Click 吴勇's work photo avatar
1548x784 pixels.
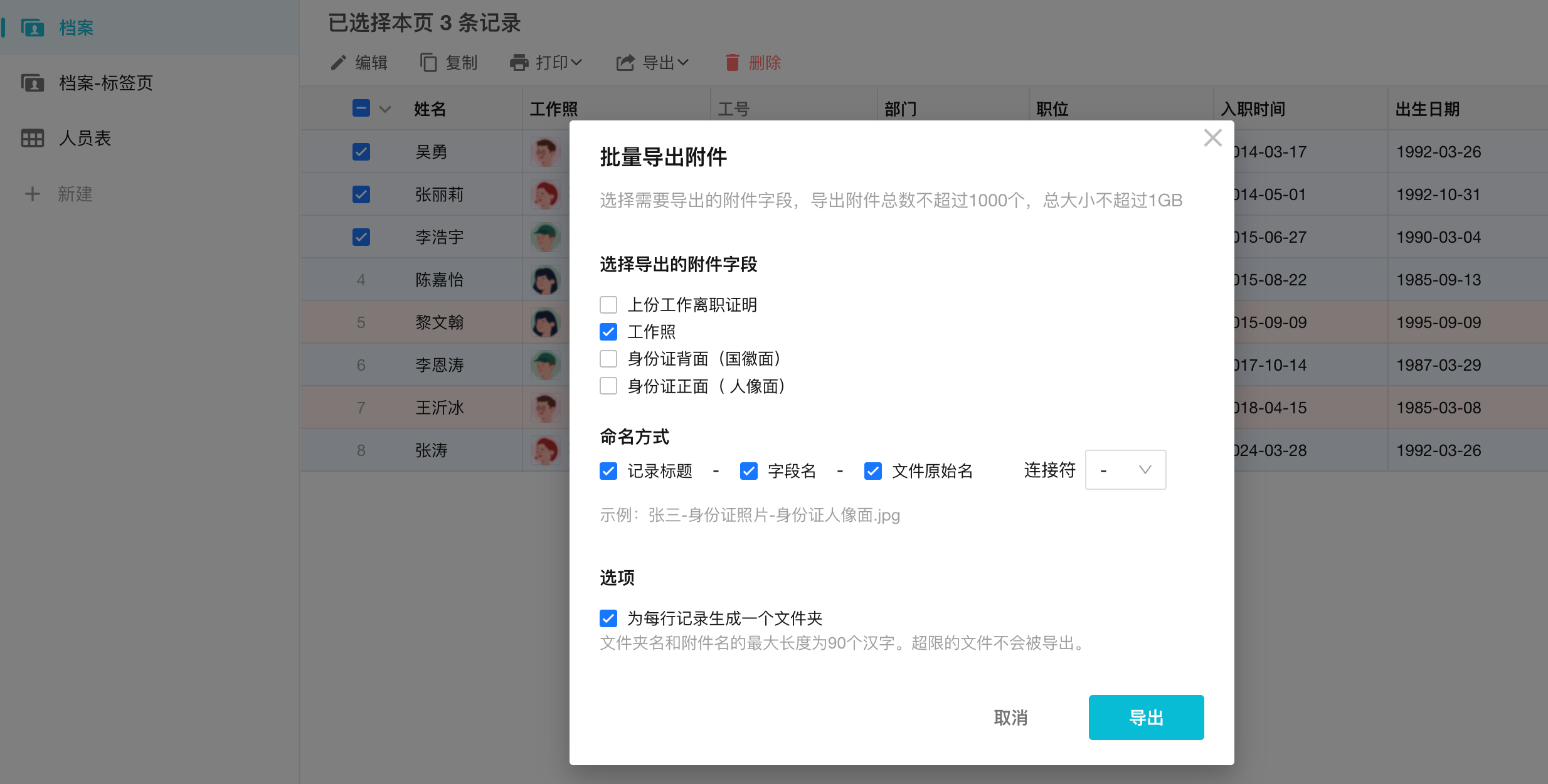[x=545, y=152]
